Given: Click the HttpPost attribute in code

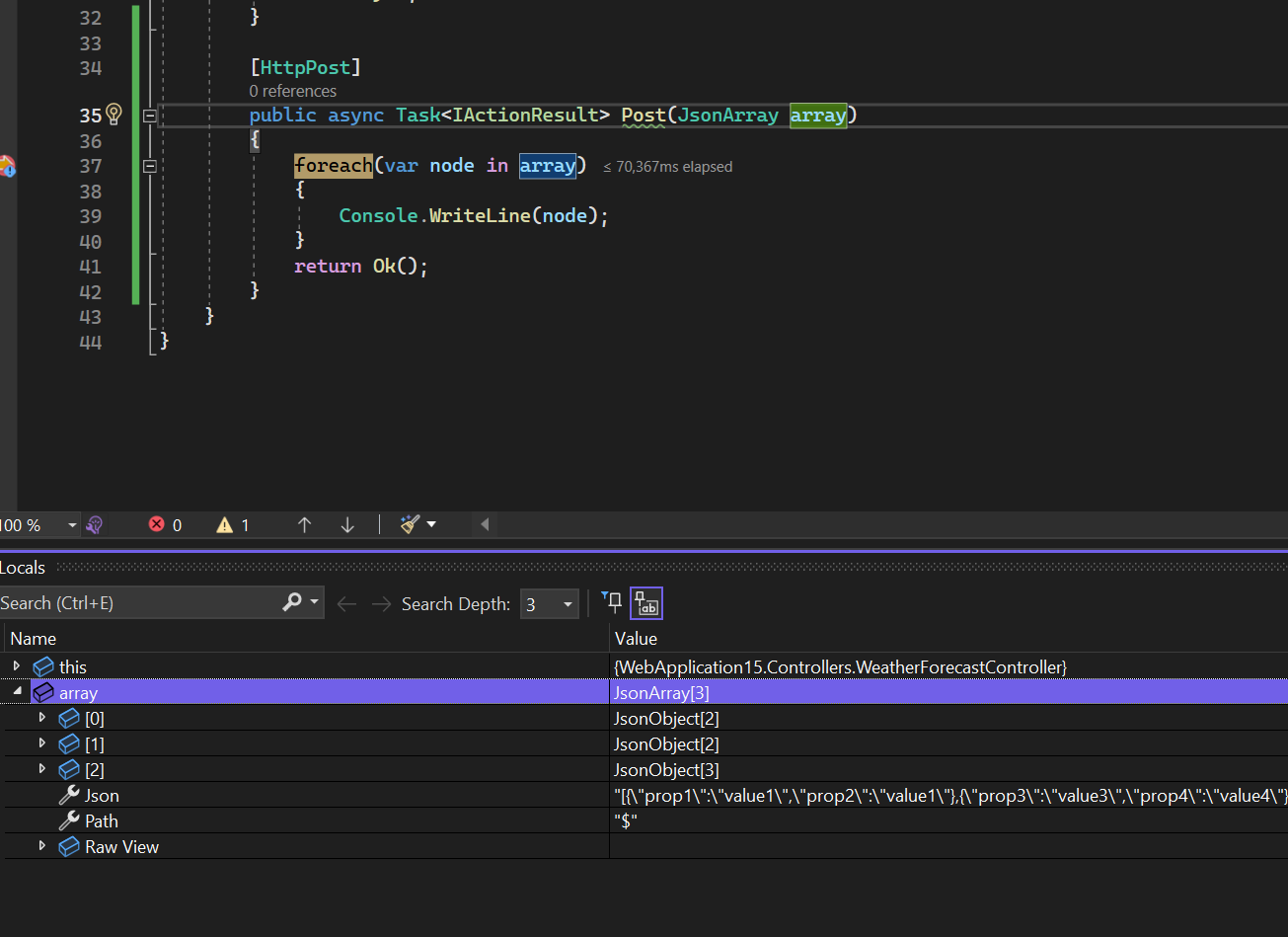Looking at the screenshot, I should click(305, 67).
